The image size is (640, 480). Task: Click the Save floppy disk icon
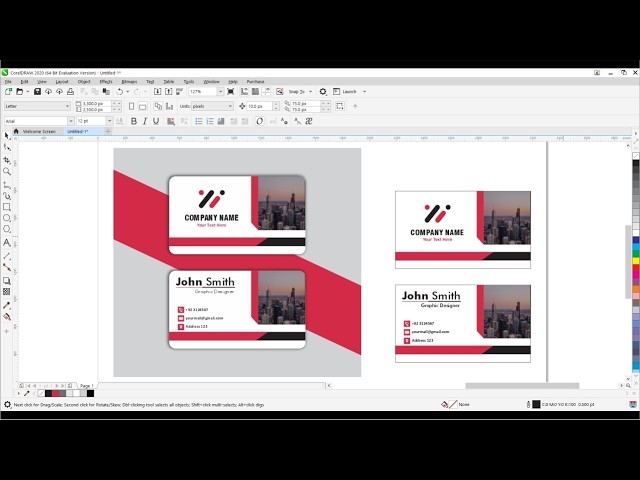(37, 91)
